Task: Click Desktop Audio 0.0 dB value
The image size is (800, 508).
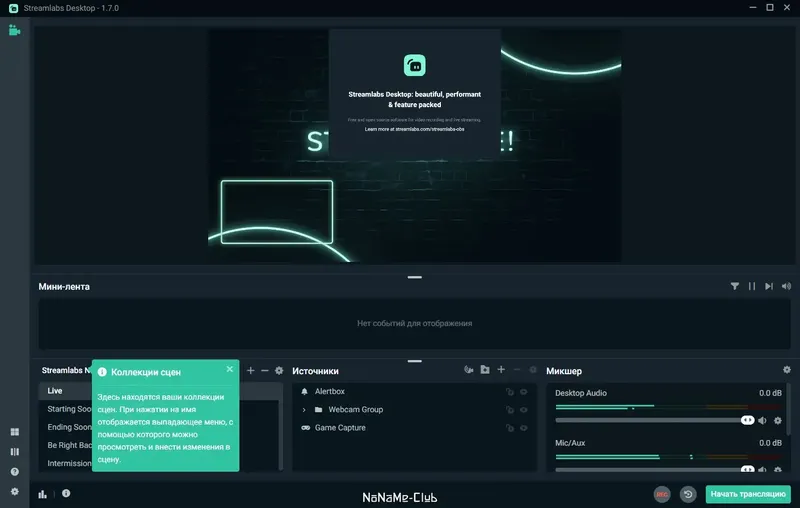Action: point(770,393)
